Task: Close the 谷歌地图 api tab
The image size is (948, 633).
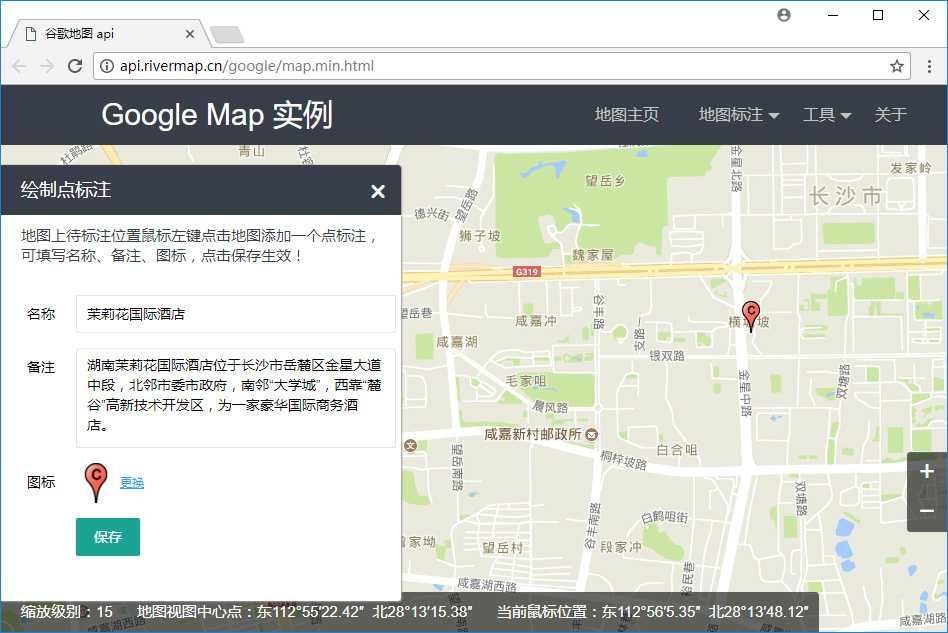Action: click(190, 34)
